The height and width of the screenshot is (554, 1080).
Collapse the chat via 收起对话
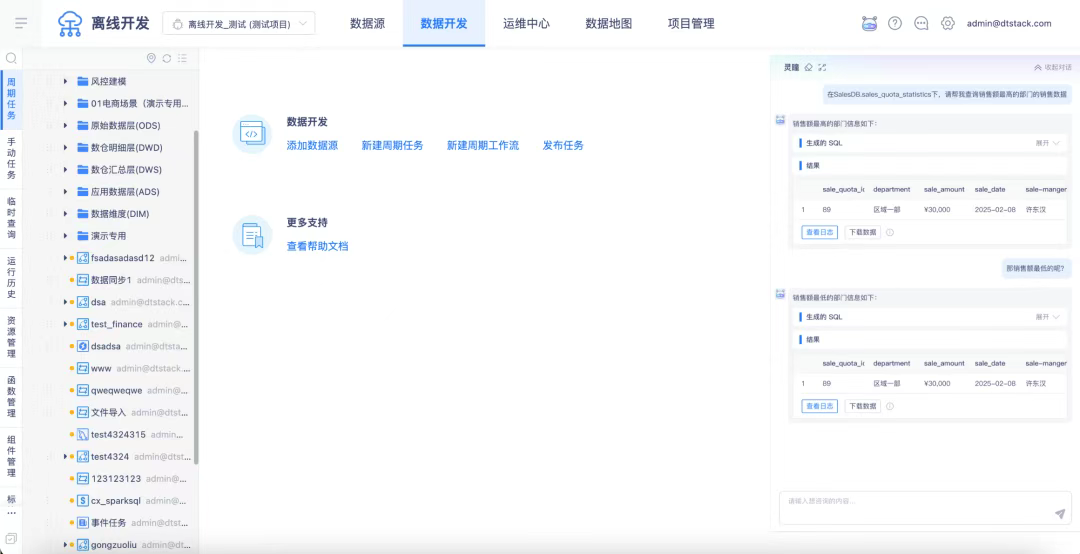tap(1052, 67)
